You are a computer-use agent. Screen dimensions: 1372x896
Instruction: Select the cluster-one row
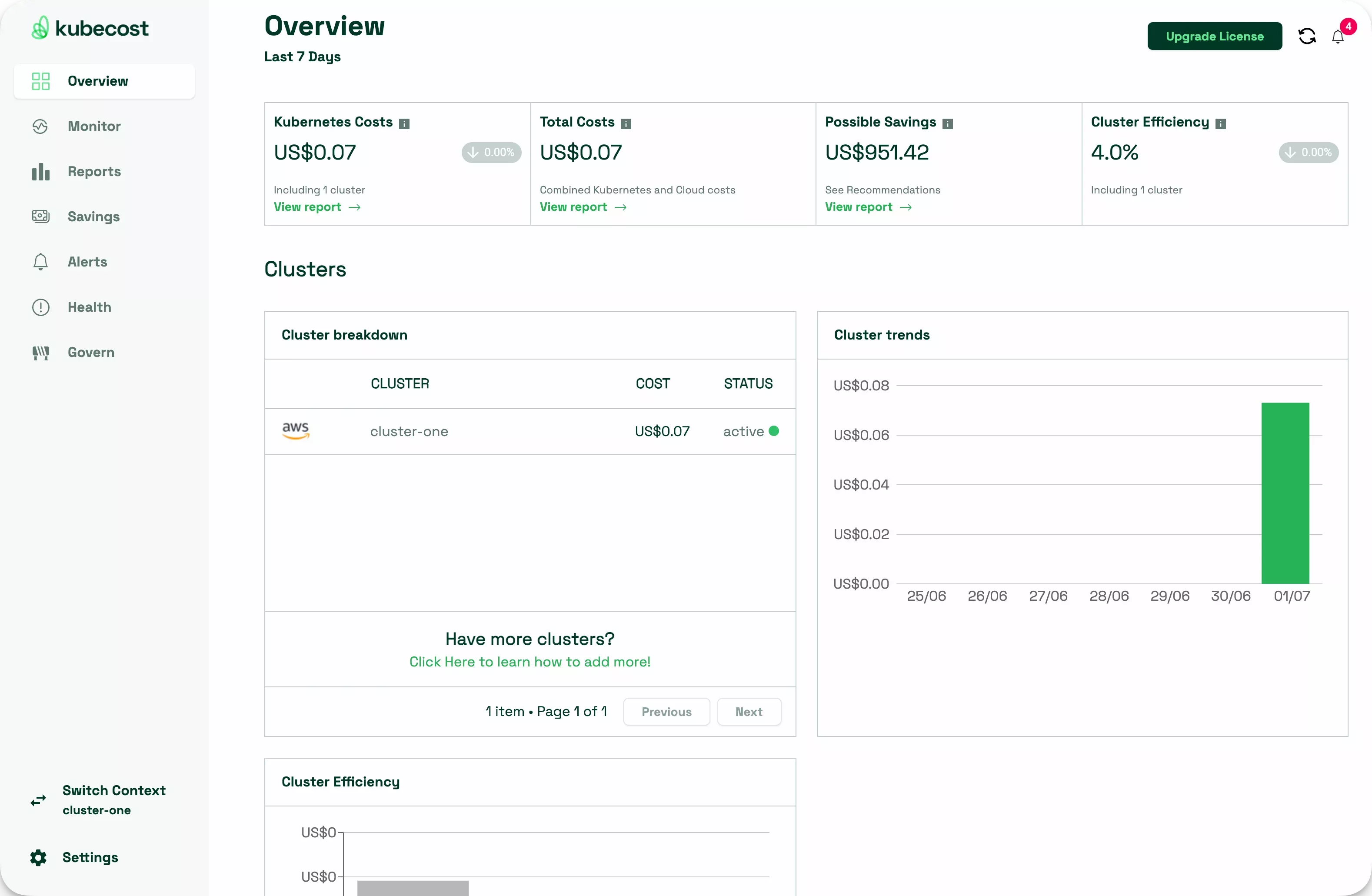point(409,431)
